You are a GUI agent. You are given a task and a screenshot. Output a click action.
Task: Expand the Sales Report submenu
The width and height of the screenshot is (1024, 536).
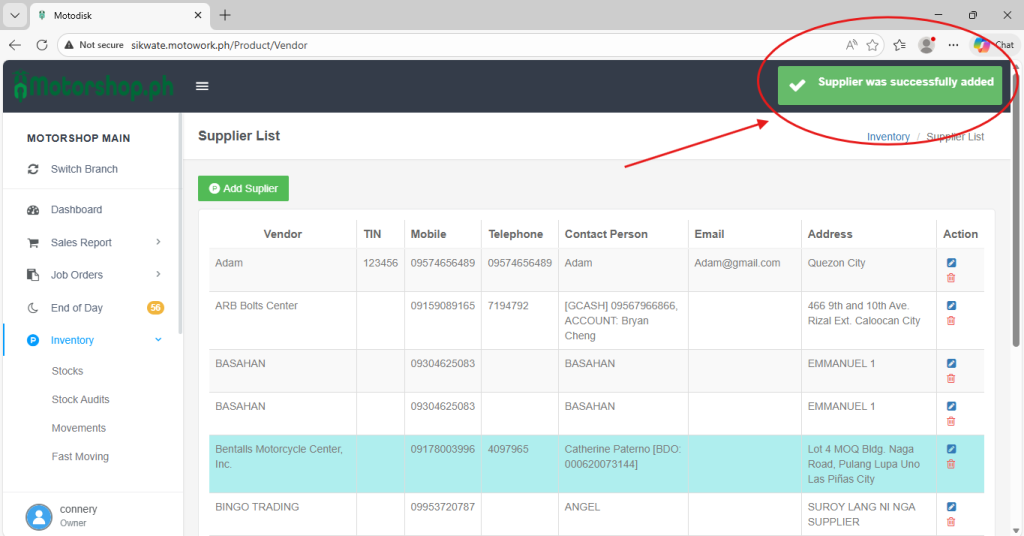point(158,242)
